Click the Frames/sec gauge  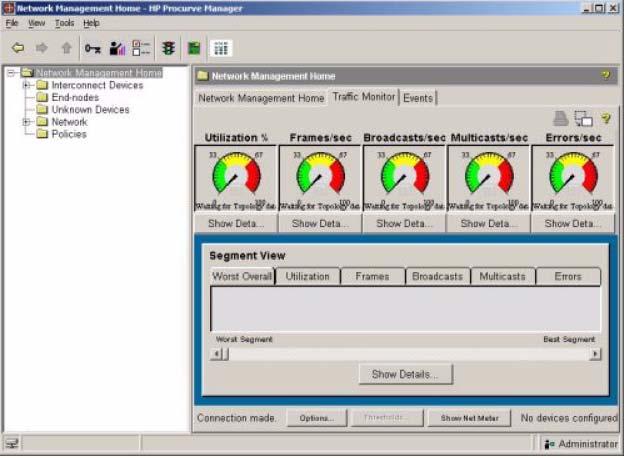click(x=320, y=178)
